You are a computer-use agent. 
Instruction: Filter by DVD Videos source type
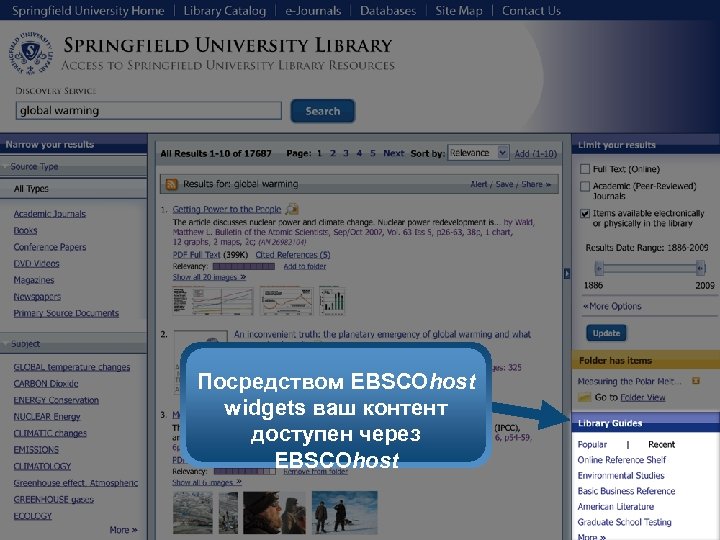(x=36, y=264)
